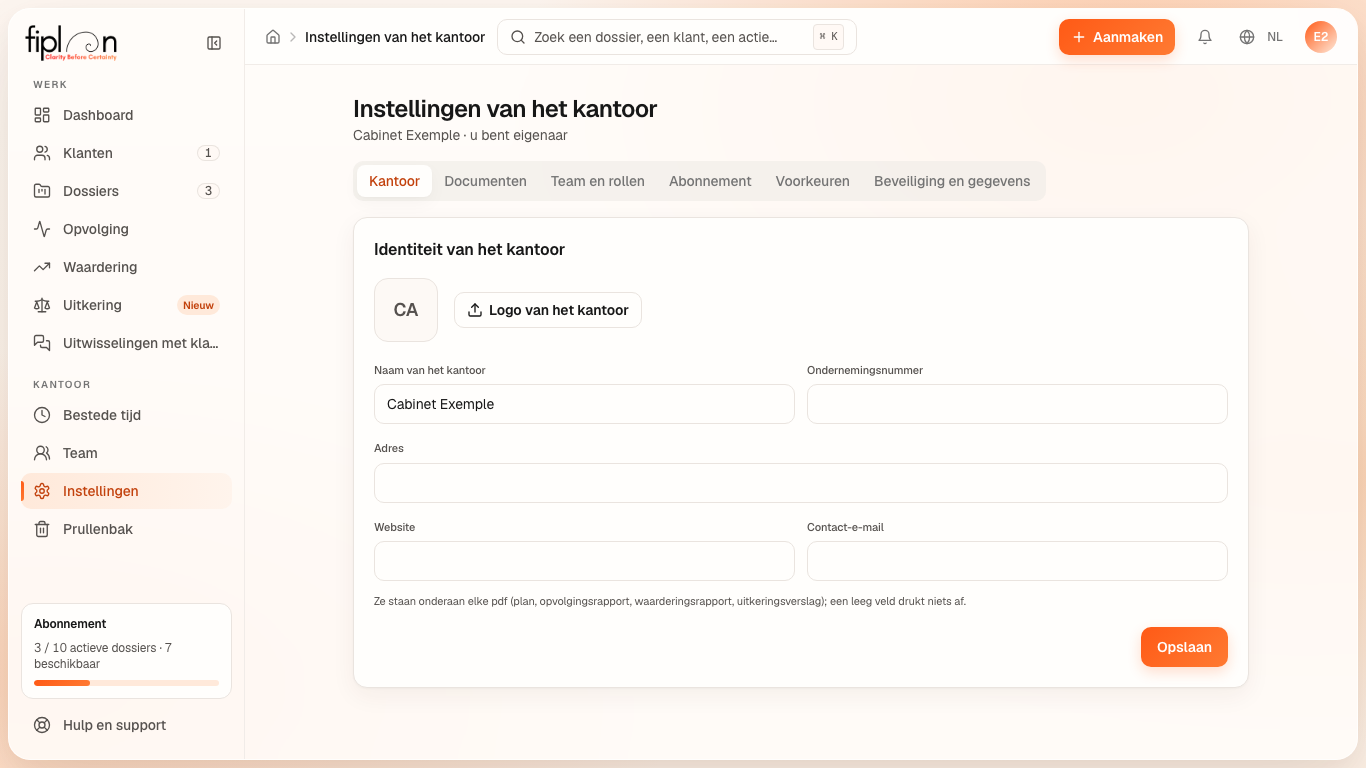Click the Aanmaken button
The image size is (1366, 768).
(1117, 37)
